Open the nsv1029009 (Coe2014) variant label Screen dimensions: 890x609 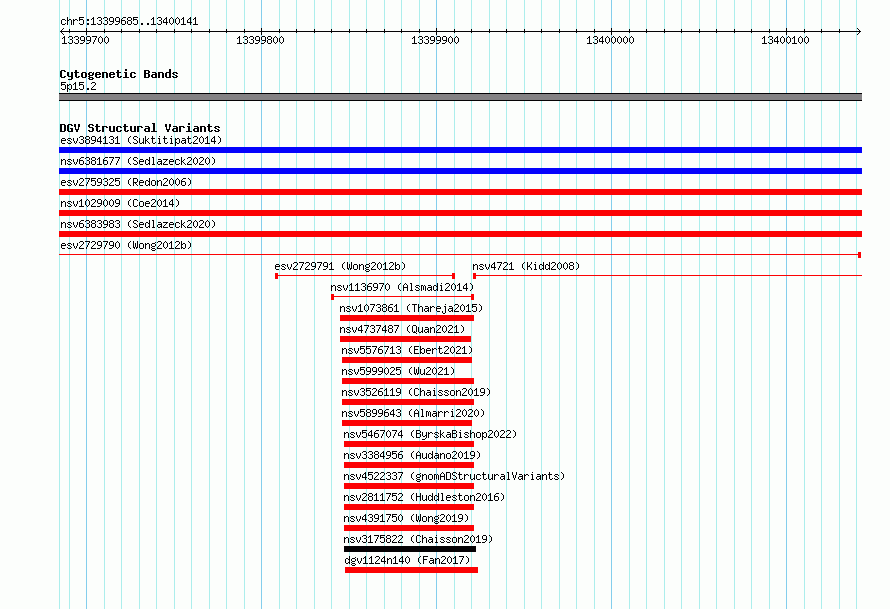point(120,203)
